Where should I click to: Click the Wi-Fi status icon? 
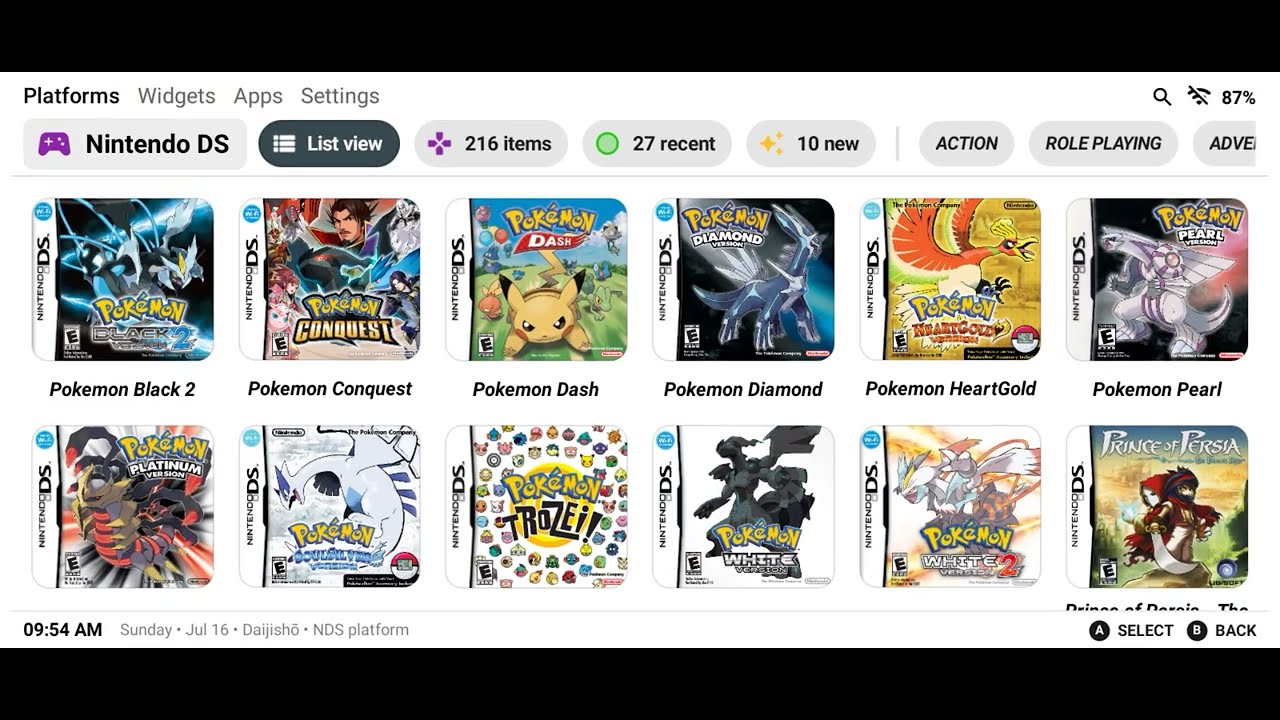[x=1198, y=96]
